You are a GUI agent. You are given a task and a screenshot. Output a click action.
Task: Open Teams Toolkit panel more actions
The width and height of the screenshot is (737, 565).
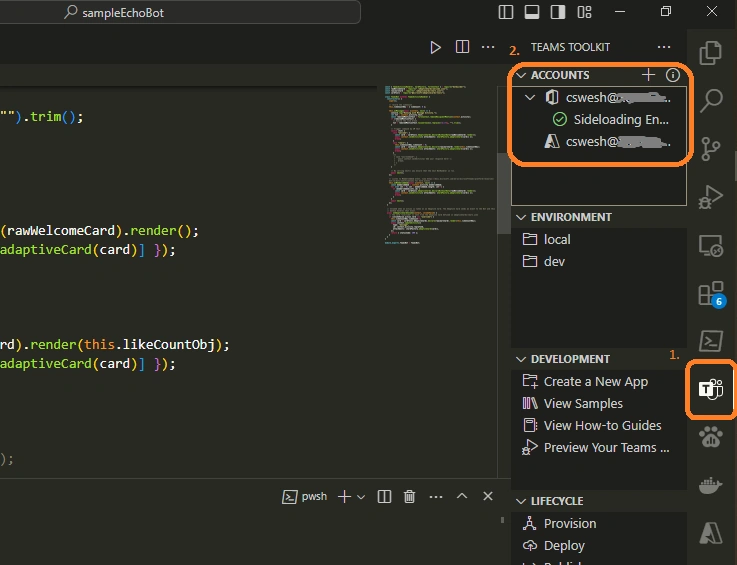click(664, 47)
